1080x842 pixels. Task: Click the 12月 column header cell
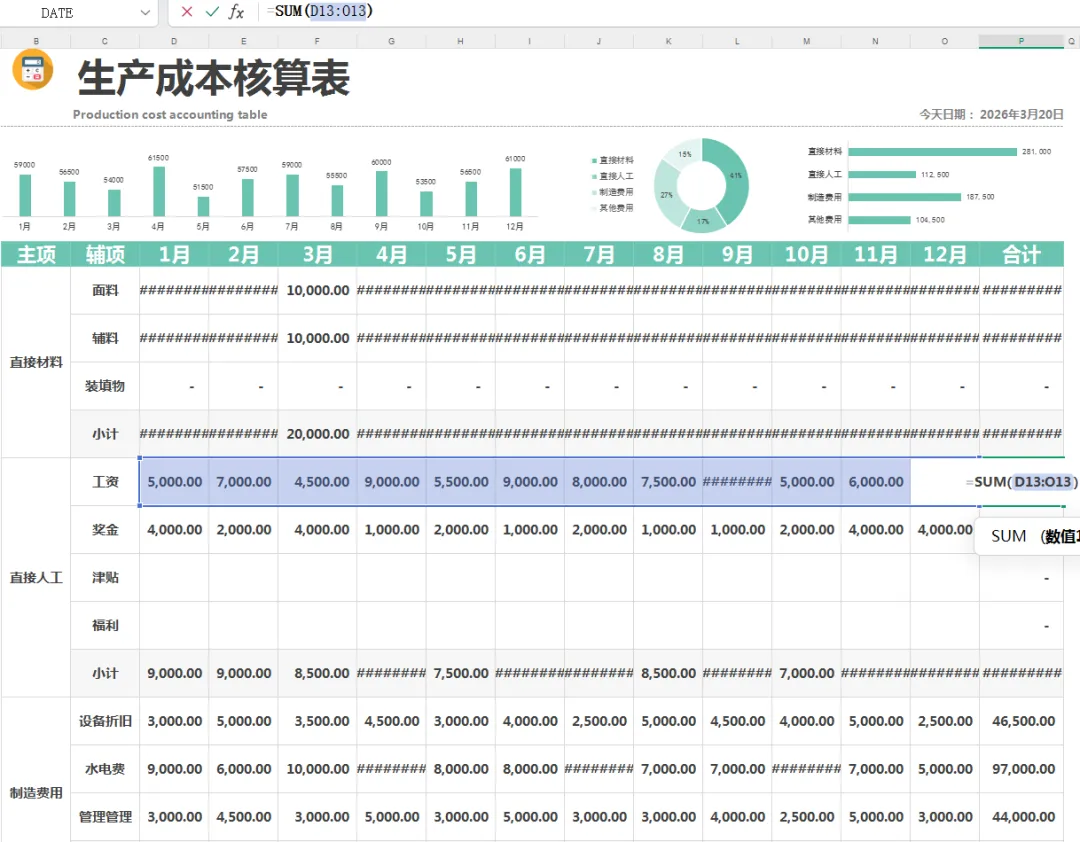[x=944, y=254]
